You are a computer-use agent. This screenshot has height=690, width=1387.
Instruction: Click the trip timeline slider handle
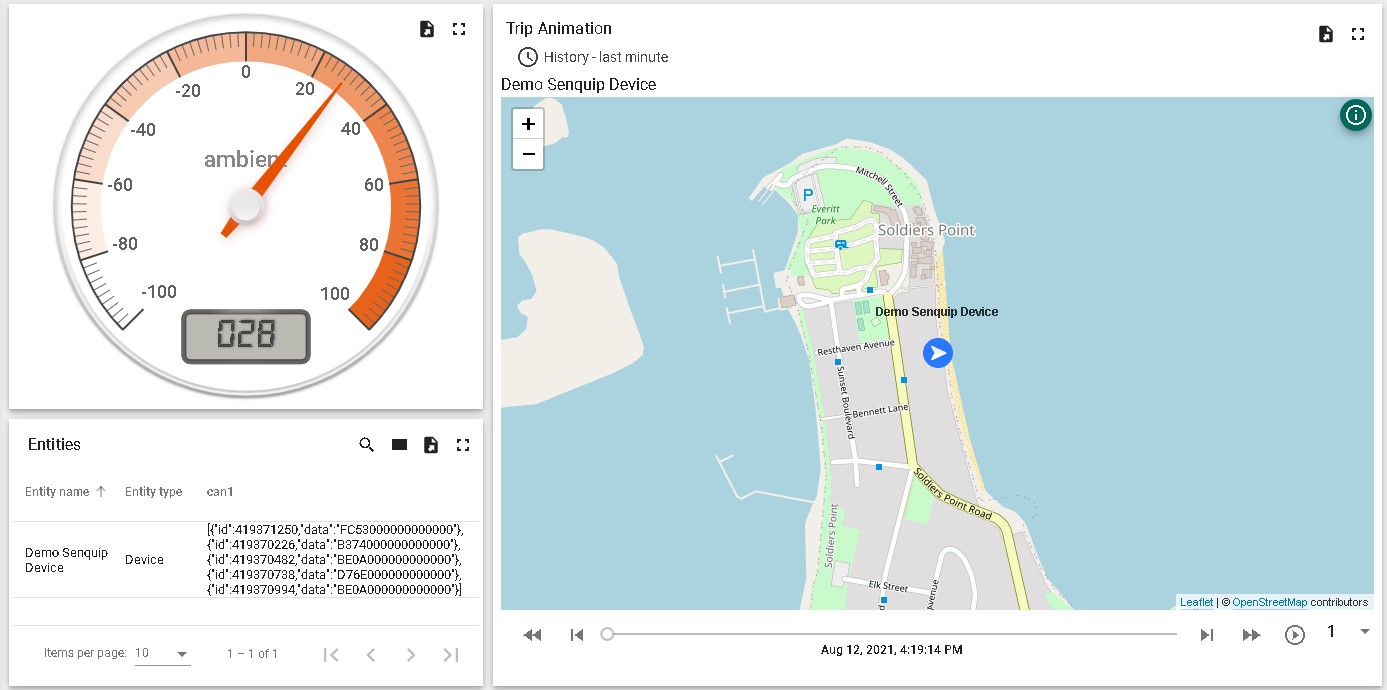[x=607, y=634]
